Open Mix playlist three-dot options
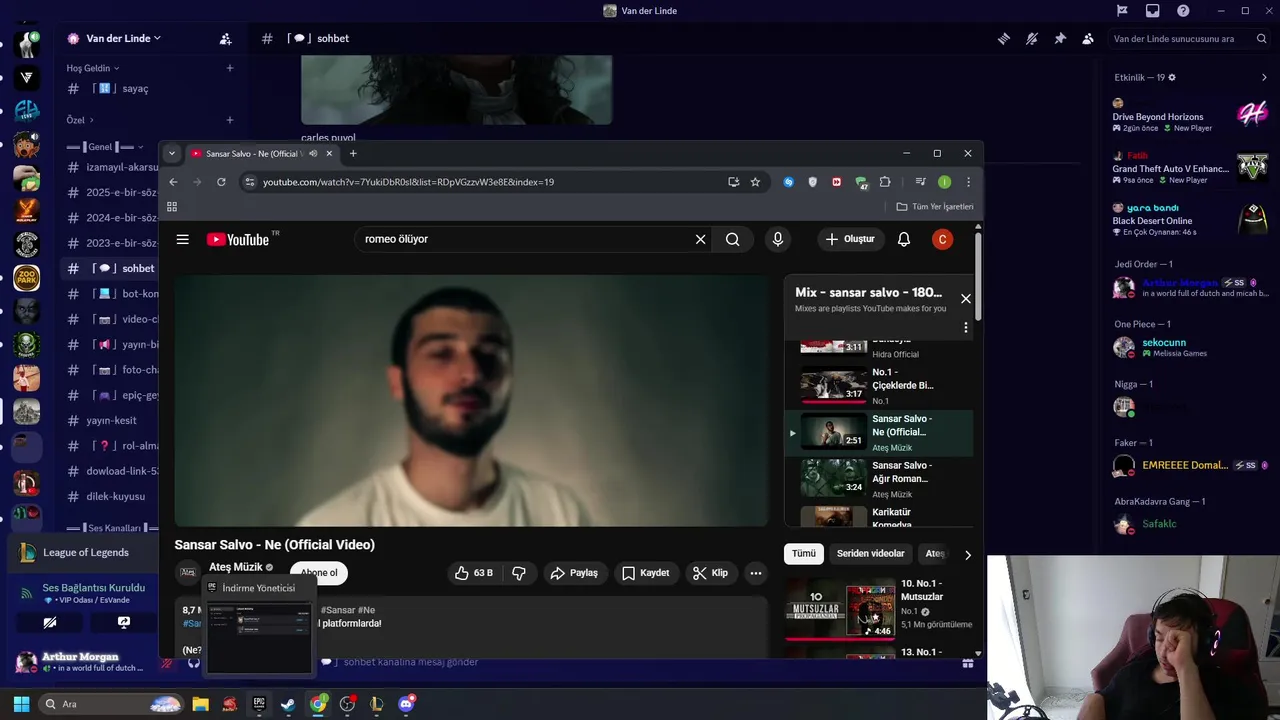Image resolution: width=1280 pixels, height=720 pixels. [x=965, y=327]
